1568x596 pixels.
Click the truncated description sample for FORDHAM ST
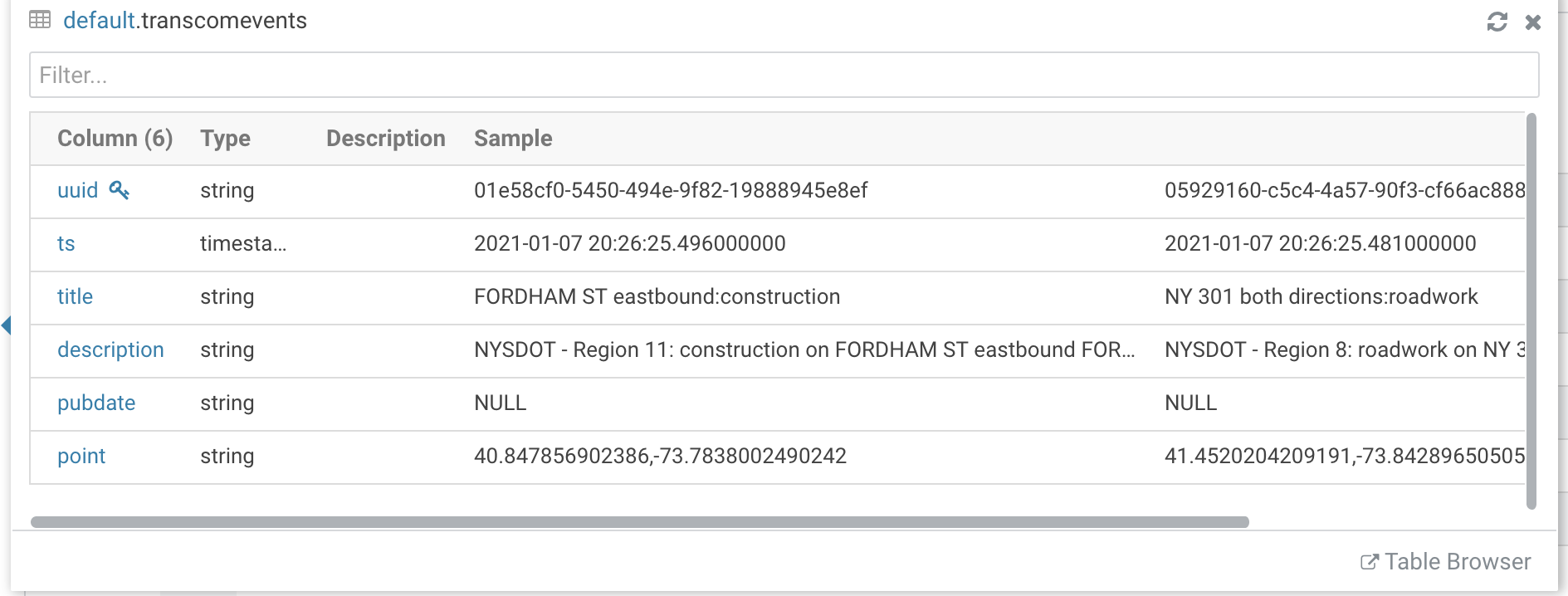tap(804, 349)
